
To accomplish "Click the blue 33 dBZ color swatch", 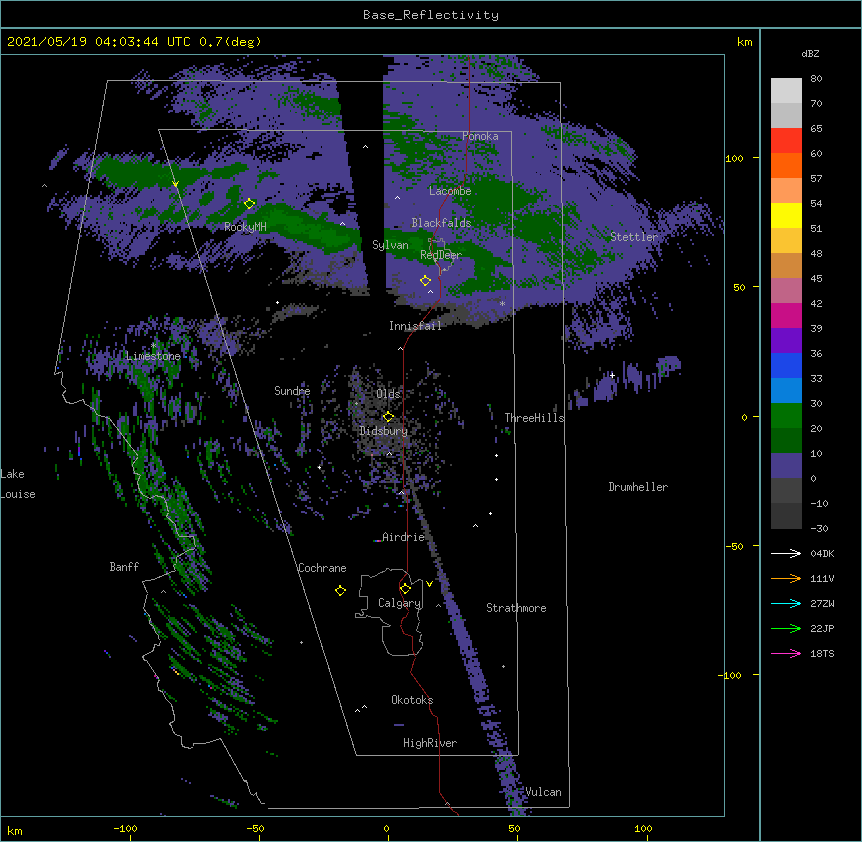I will pos(786,365).
